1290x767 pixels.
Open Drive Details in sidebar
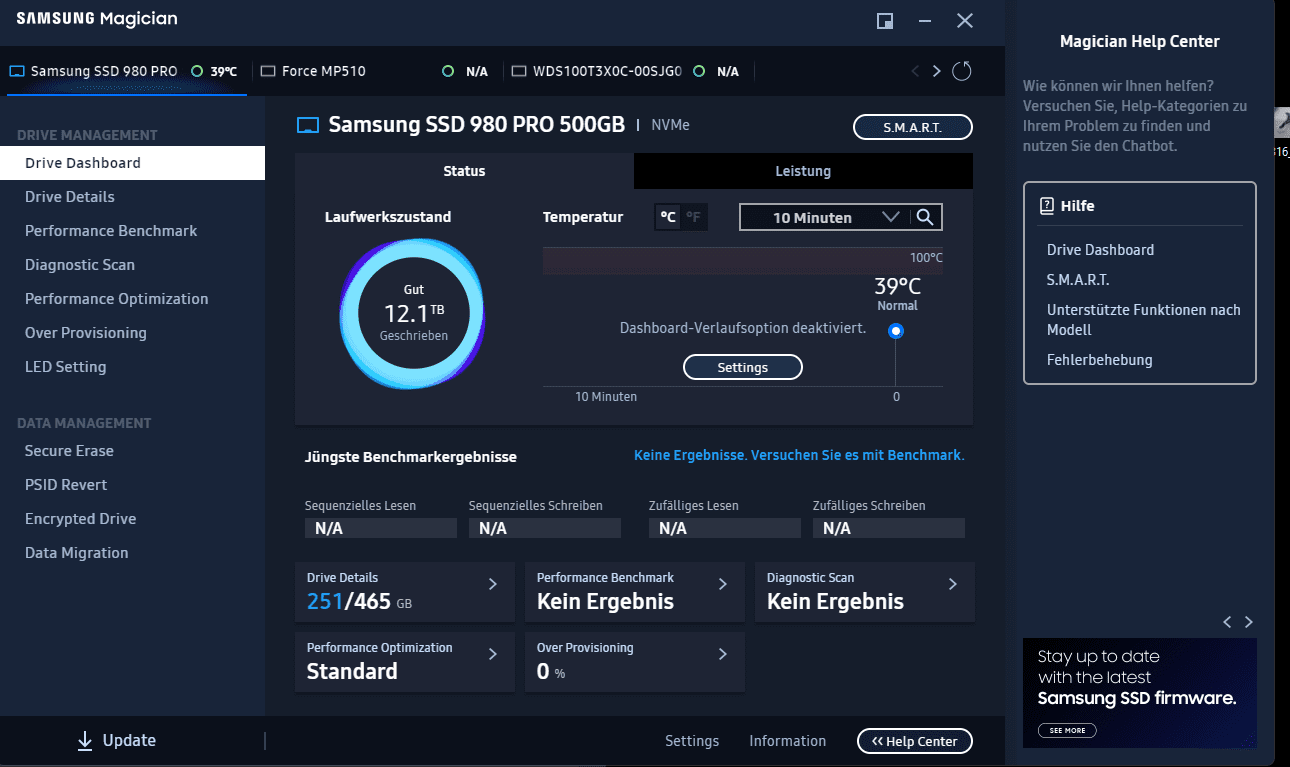(132, 197)
